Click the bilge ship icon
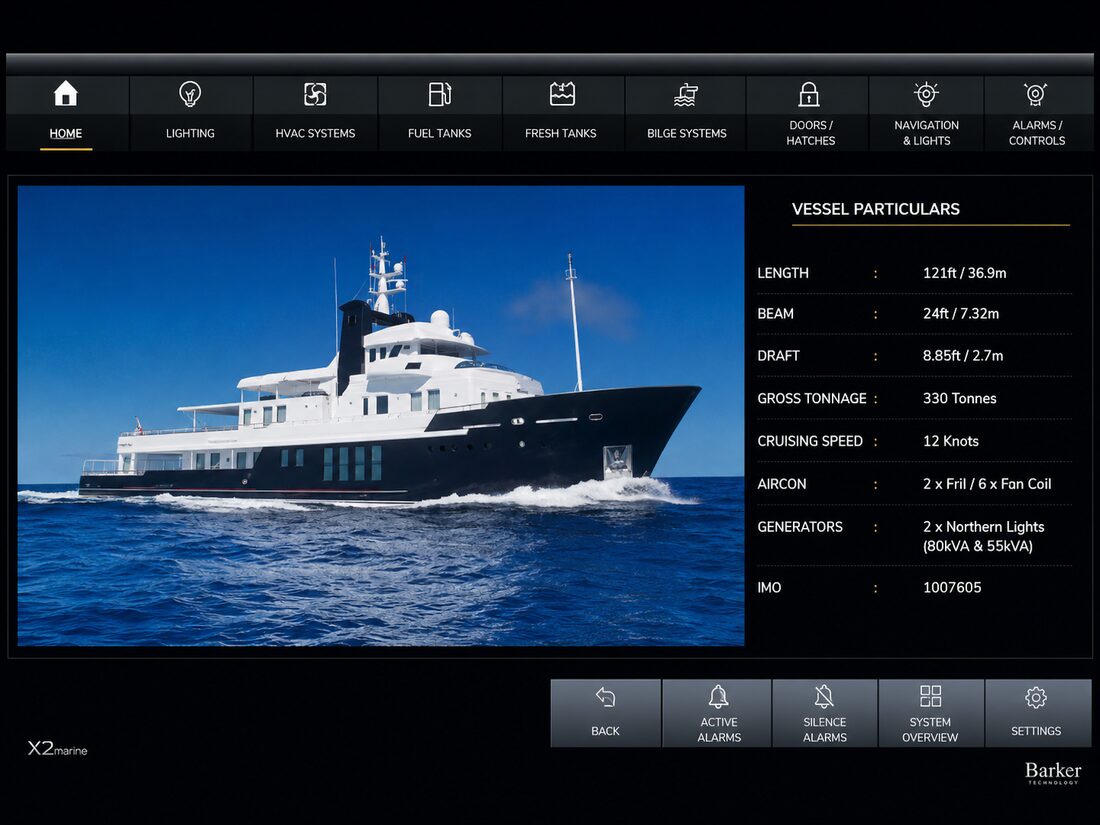The image size is (1100, 825). pyautogui.click(x=686, y=94)
